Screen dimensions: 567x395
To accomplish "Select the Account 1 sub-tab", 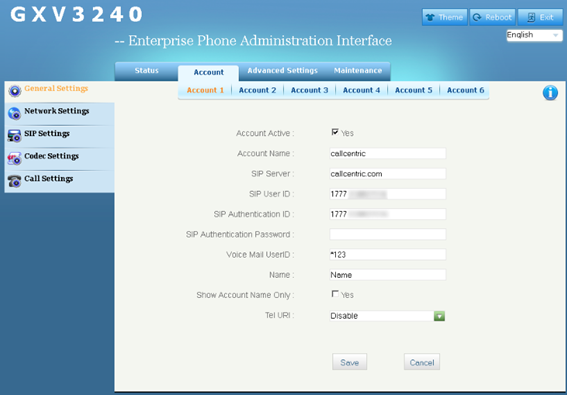I will click(205, 90).
